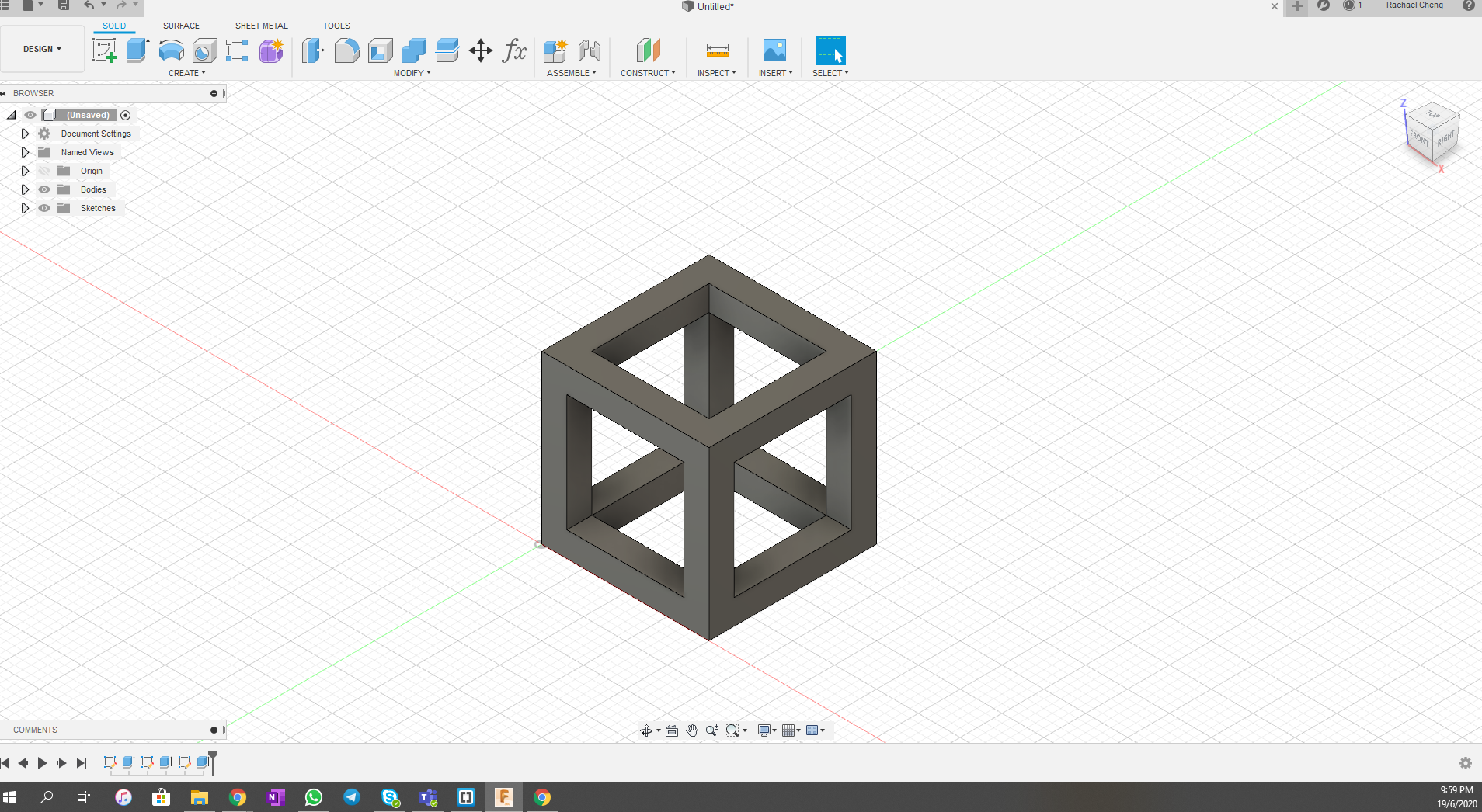The image size is (1482, 812).
Task: Open the Viewports layout dropdown
Action: [816, 730]
